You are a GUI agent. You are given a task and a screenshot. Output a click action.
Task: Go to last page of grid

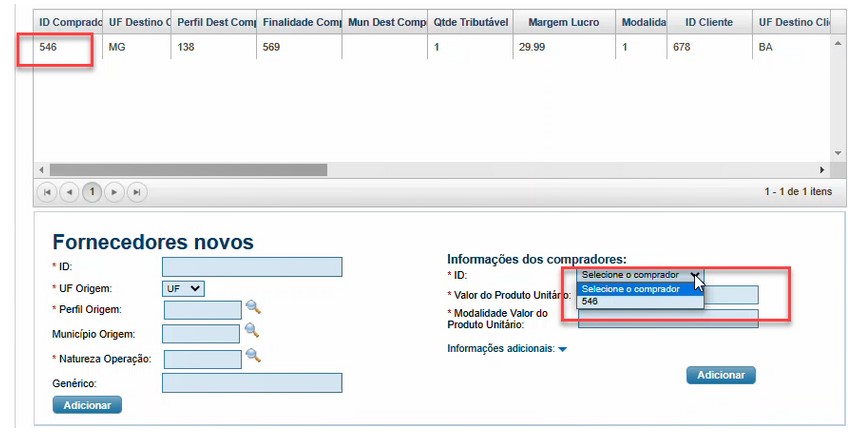click(137, 192)
